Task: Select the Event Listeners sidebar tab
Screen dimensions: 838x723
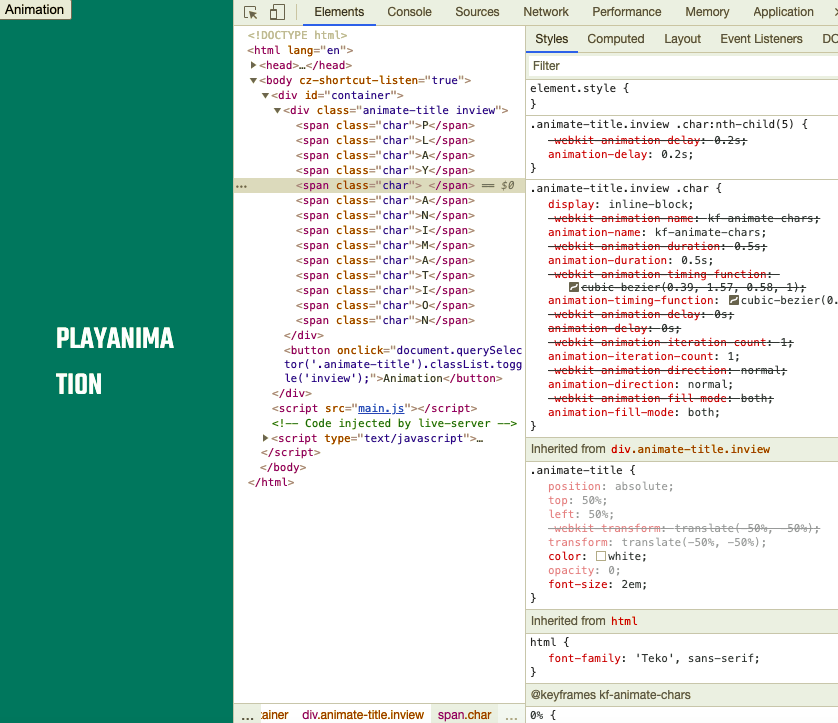Action: pos(761,39)
